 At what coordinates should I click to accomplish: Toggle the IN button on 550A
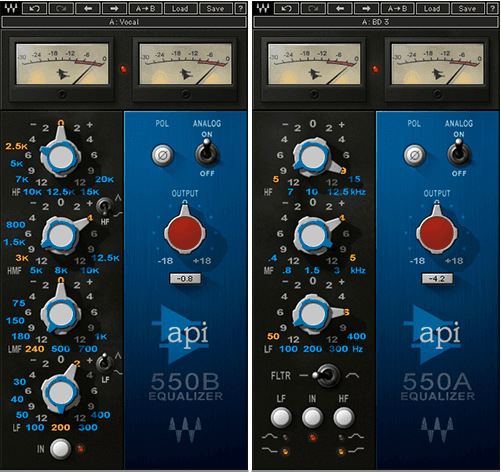tap(312, 417)
